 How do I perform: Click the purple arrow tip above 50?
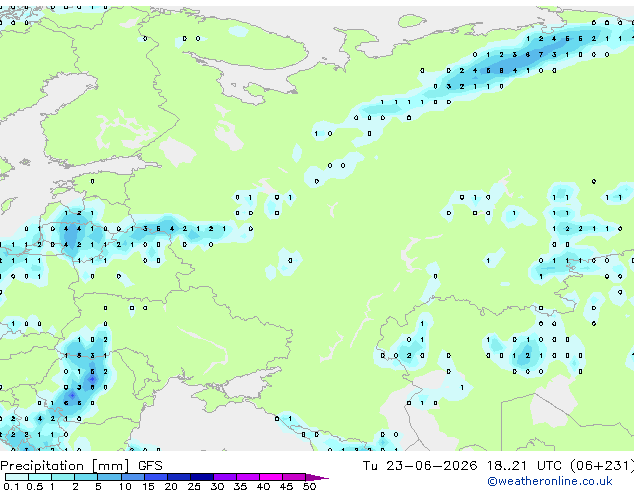click(317, 477)
